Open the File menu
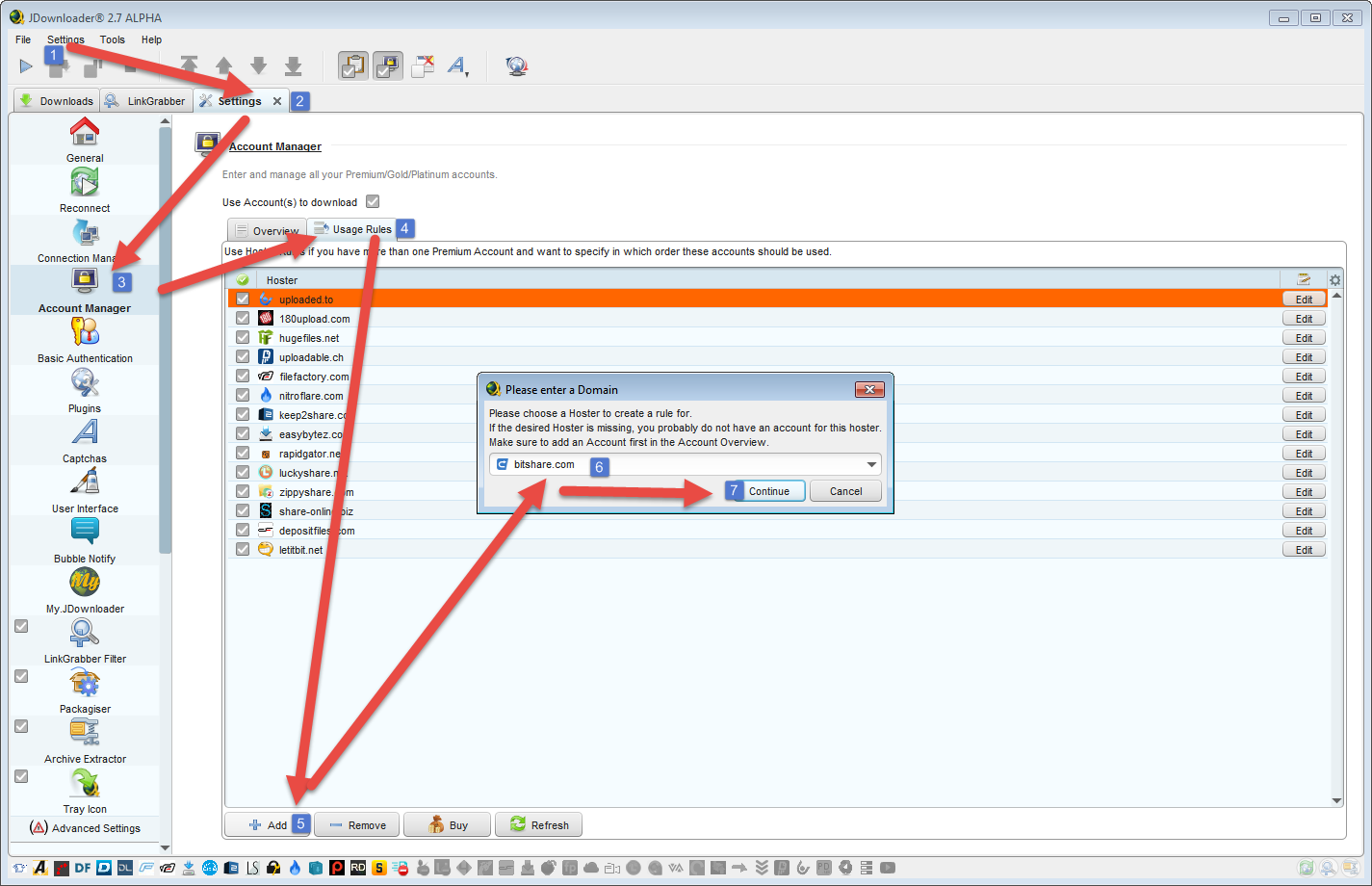 (23, 39)
